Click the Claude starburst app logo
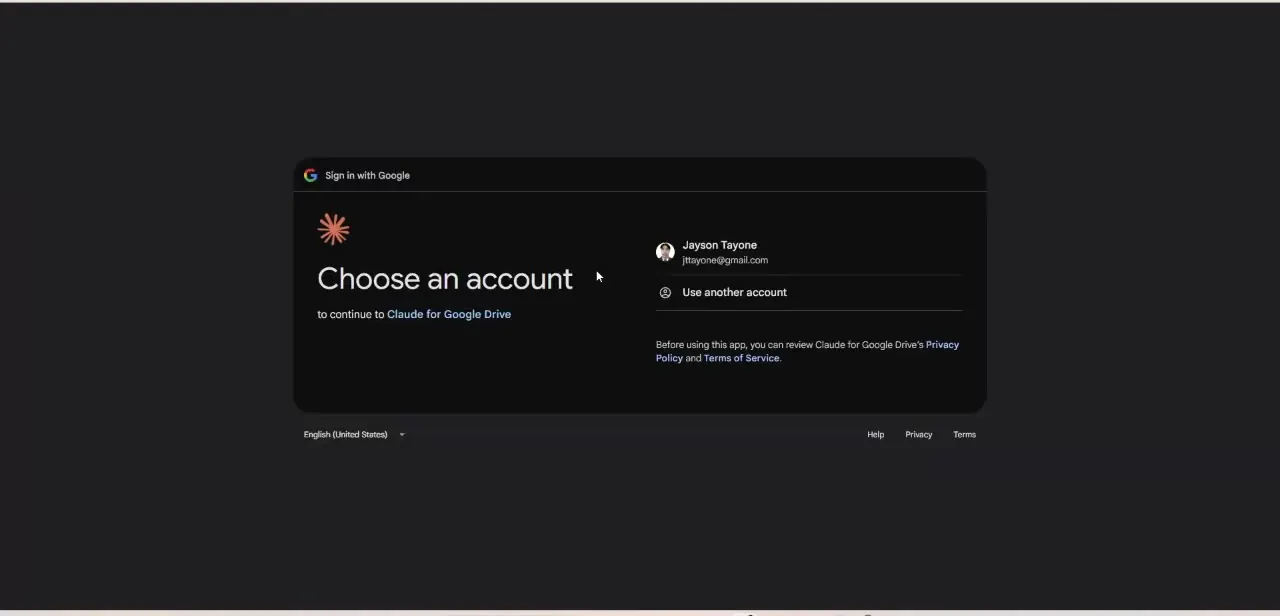Viewport: 1280px width, 616px height. tap(333, 229)
